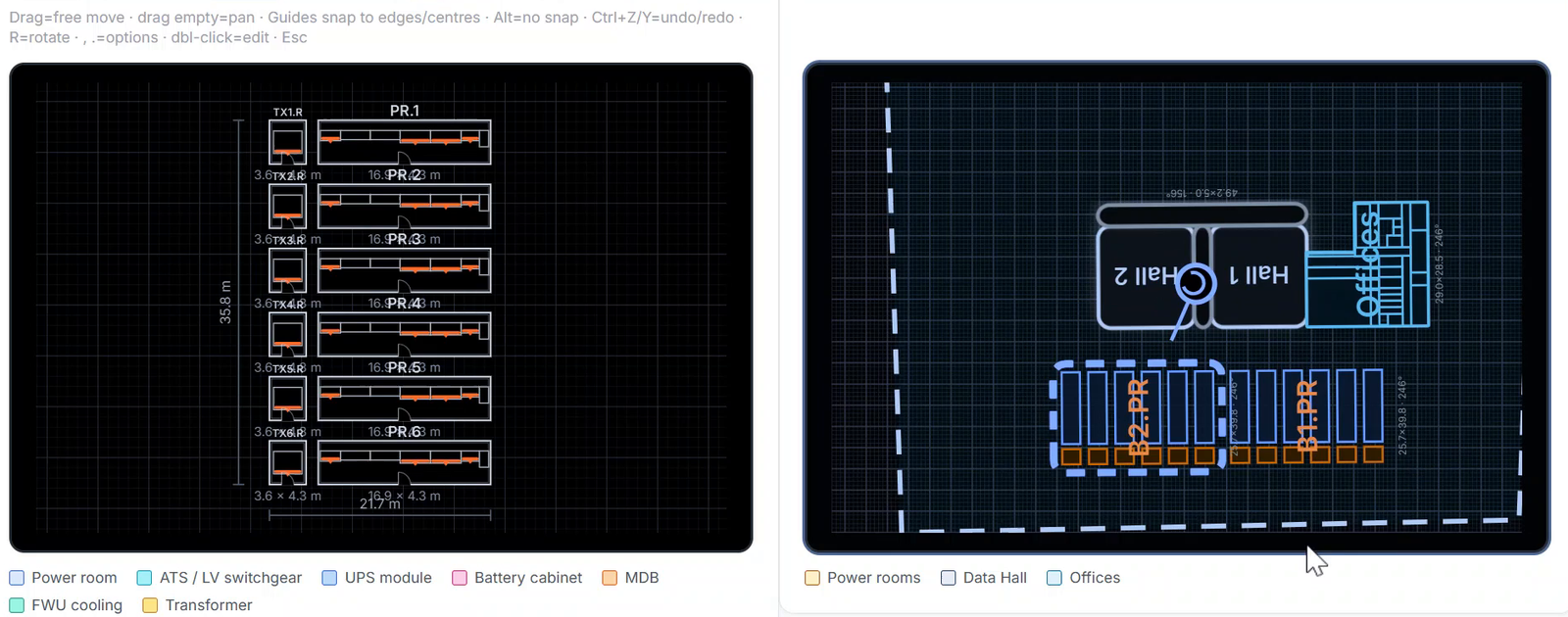Click the ATS / LV switchgear legend swatch
The height and width of the screenshot is (617, 1568).
[x=145, y=578]
